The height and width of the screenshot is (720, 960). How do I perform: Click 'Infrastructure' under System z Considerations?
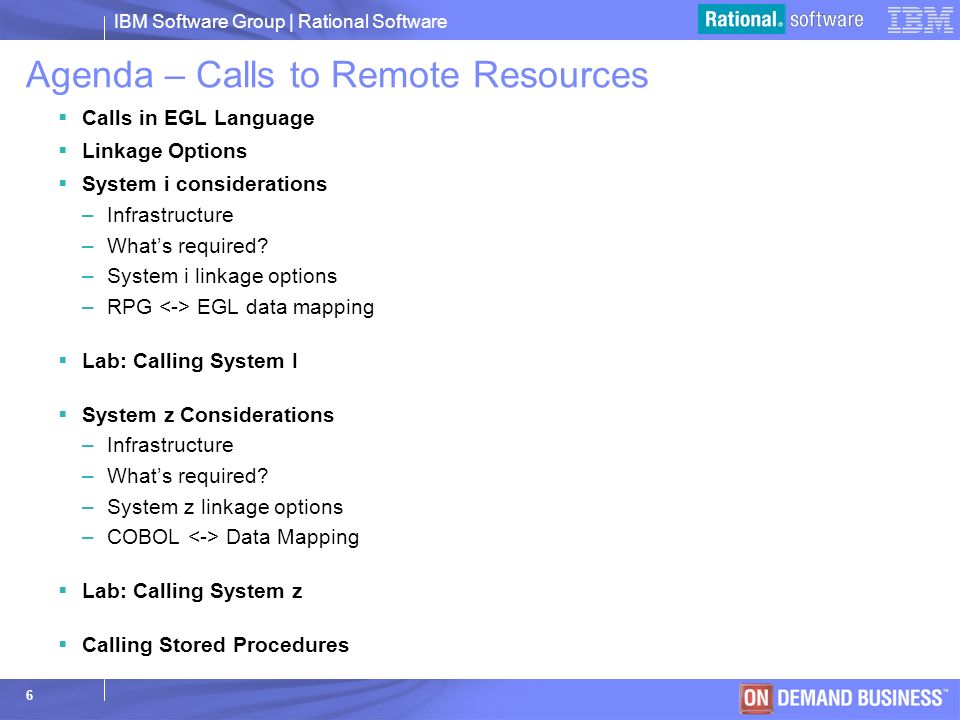click(x=170, y=445)
